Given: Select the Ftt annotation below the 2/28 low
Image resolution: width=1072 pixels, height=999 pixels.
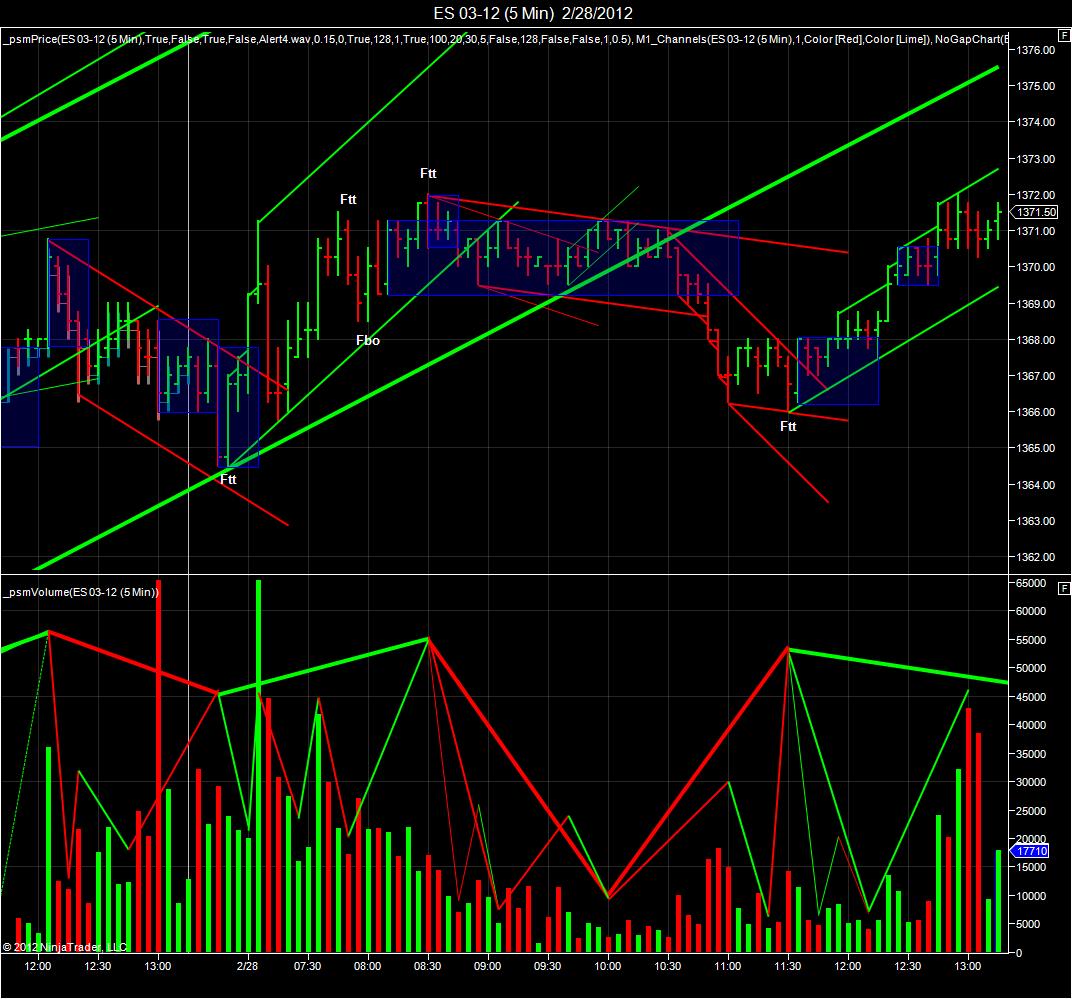Looking at the screenshot, I should pyautogui.click(x=228, y=480).
